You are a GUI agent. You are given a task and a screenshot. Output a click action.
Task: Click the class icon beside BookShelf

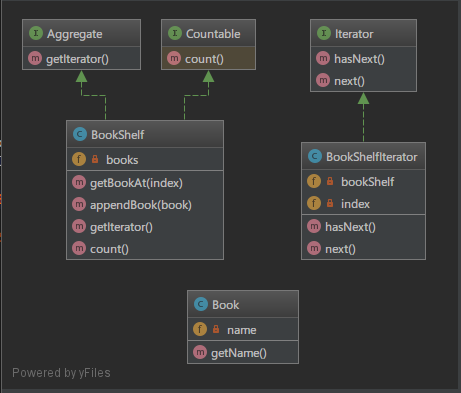click(80, 134)
